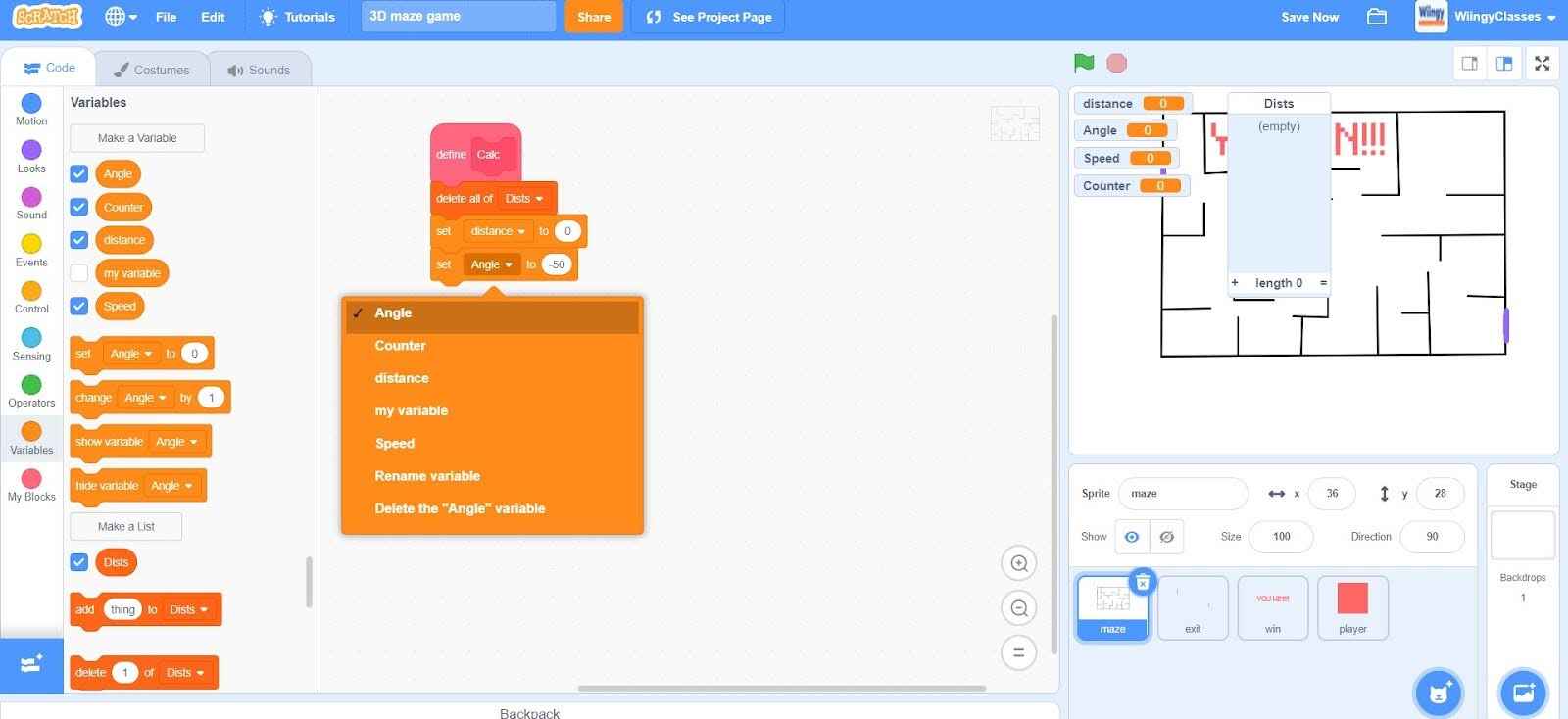Click Save Now link
Screen dimensions: 1568x719
pos(1309,17)
